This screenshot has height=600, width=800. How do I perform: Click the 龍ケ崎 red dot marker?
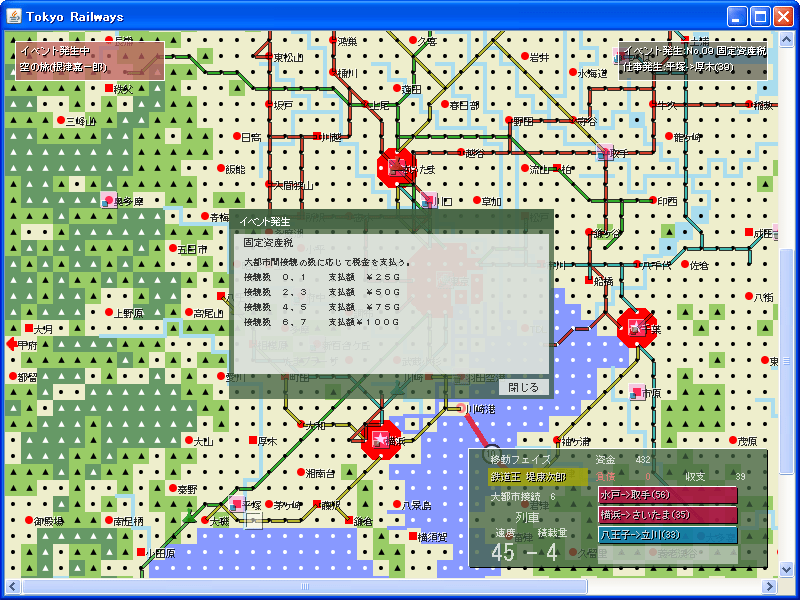668,136
